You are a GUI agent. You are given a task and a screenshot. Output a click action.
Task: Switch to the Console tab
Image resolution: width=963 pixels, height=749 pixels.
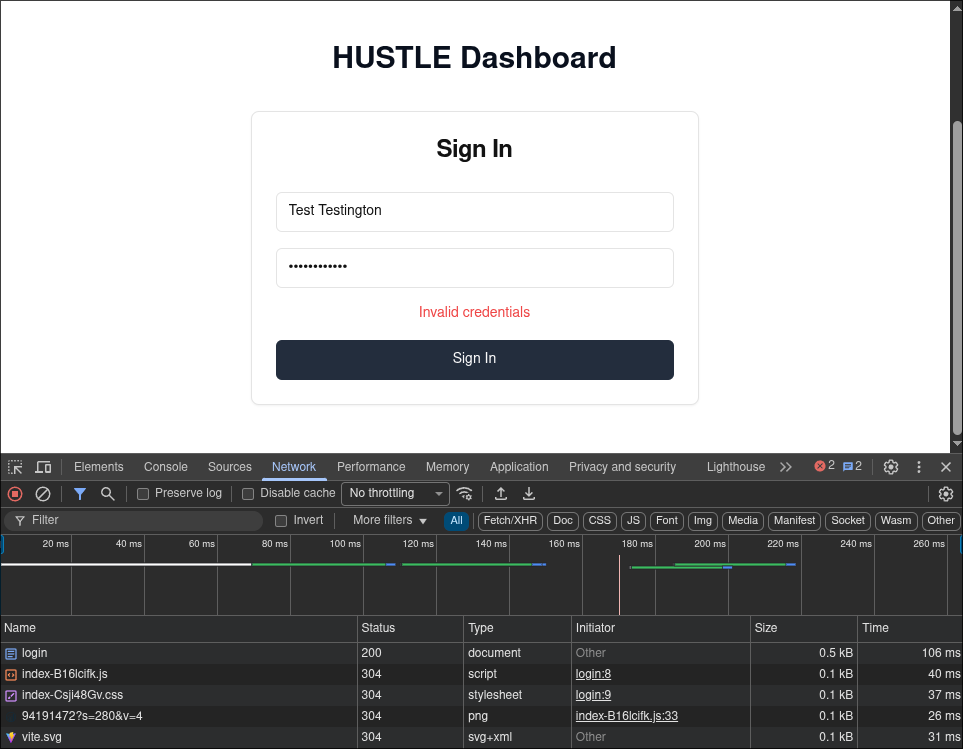pyautogui.click(x=166, y=467)
